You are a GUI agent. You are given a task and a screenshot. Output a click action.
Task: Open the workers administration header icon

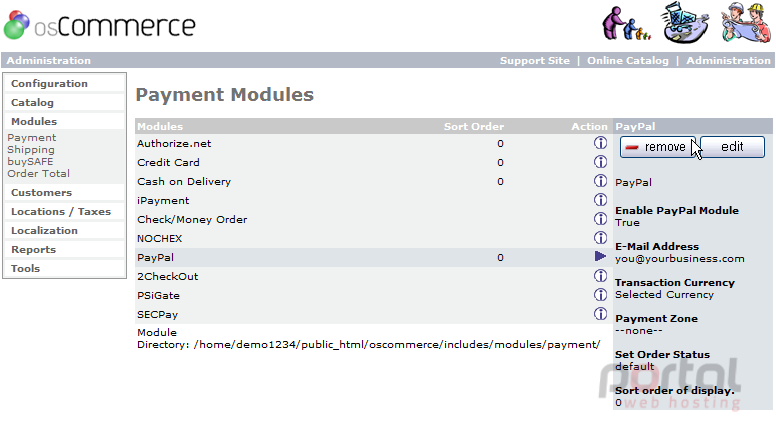click(746, 22)
